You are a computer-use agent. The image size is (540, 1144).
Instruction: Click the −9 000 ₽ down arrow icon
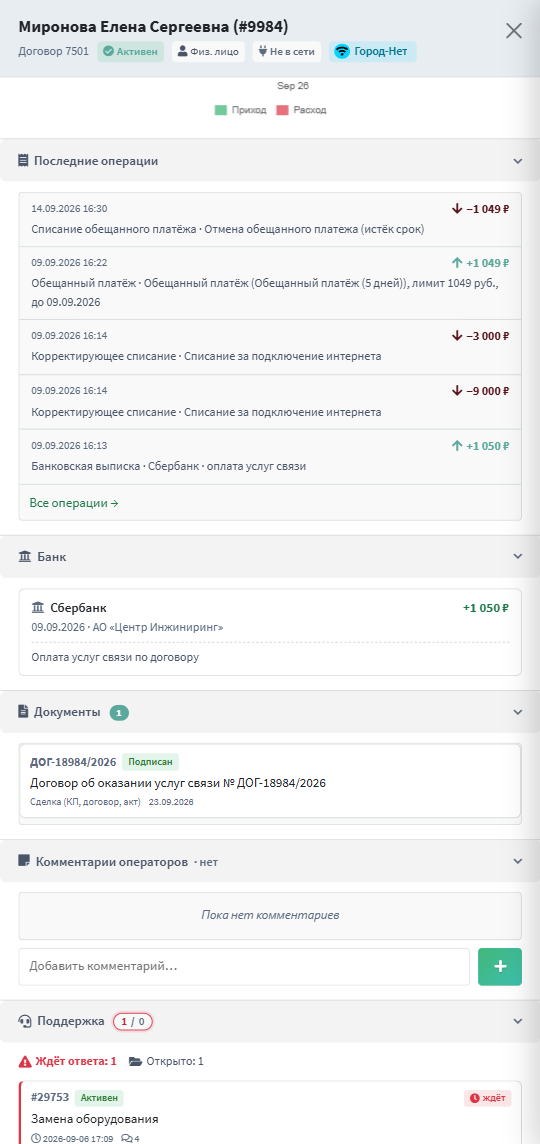457,390
